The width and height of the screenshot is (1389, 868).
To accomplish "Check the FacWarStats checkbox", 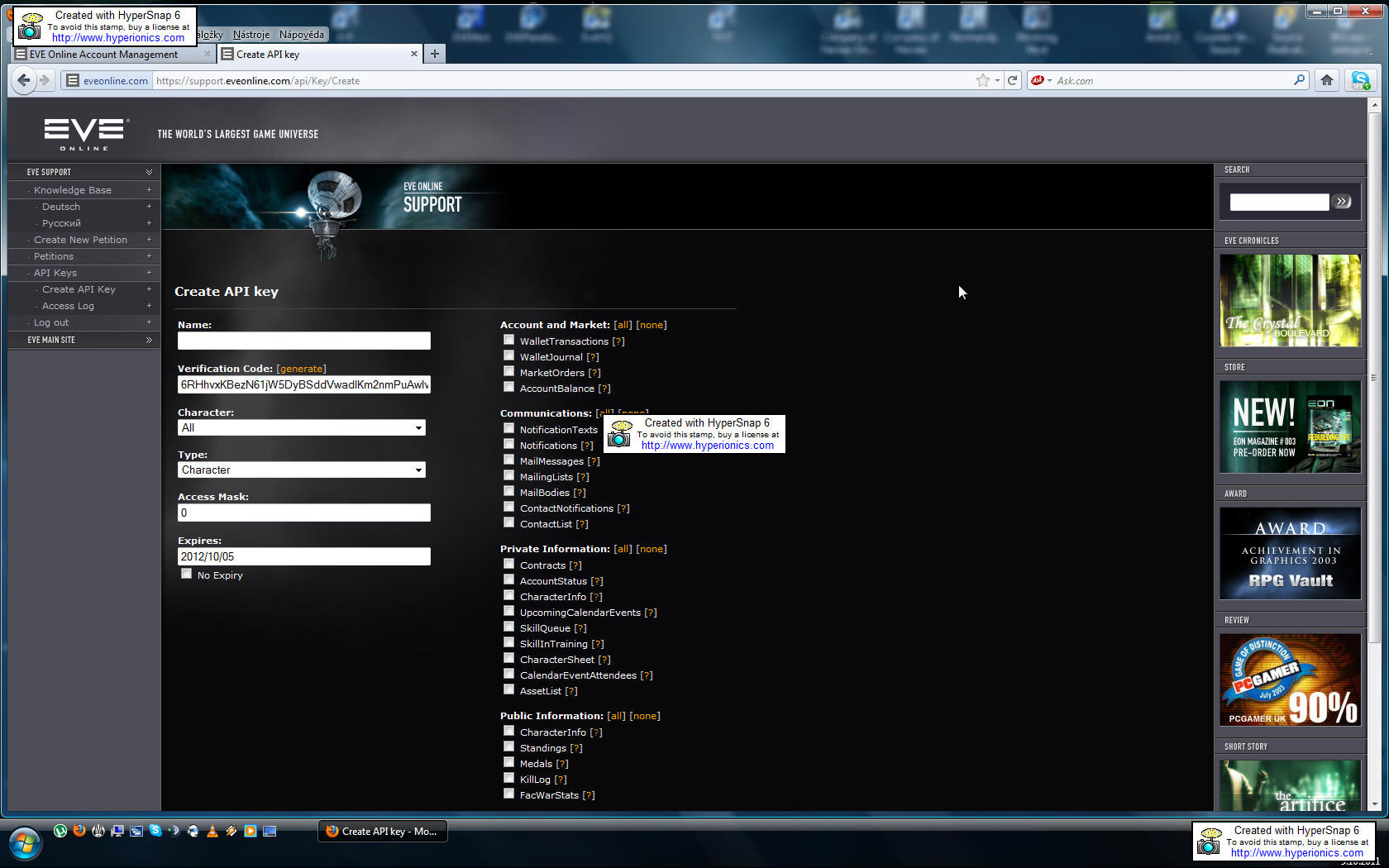I will click(x=509, y=794).
